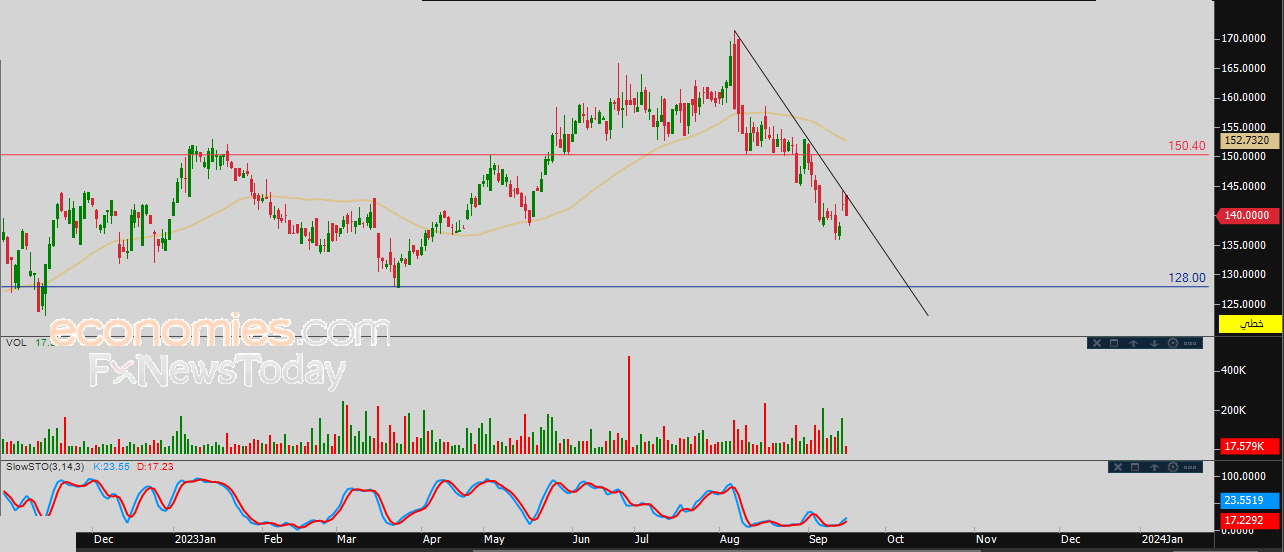Close the VOL indicator panel
Viewport: 1284px width, 552px height.
click(x=1095, y=343)
